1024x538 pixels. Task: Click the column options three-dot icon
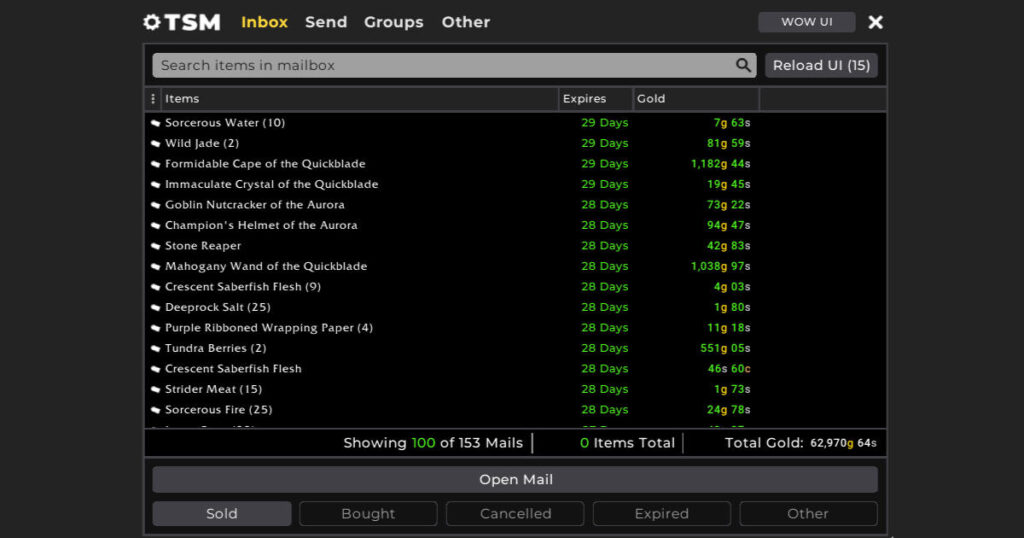coord(153,99)
